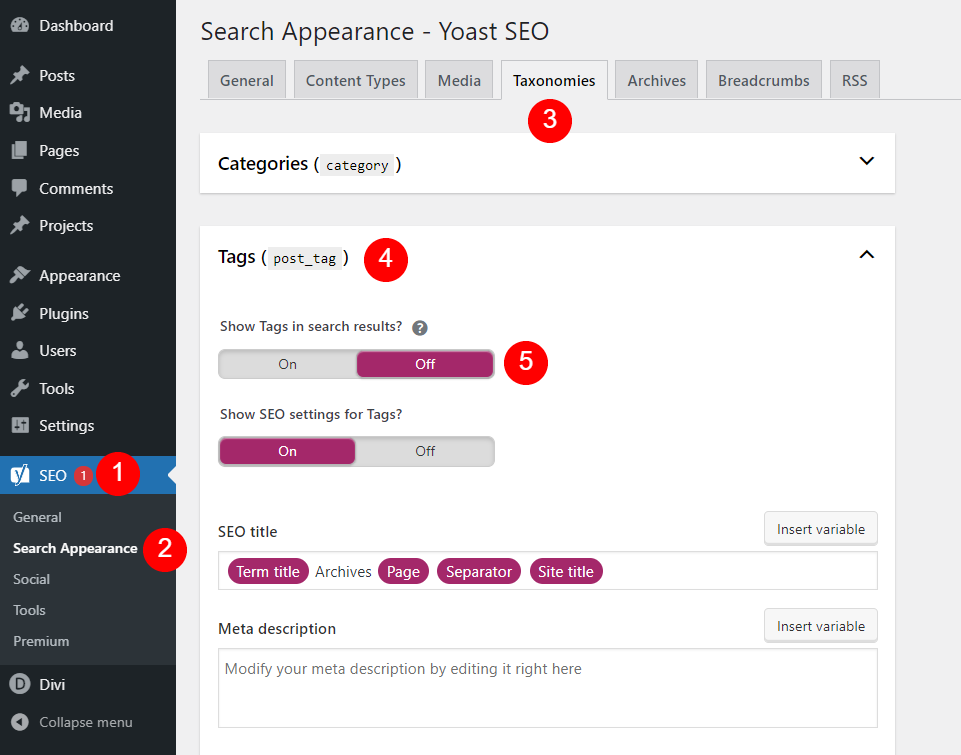Click Insert variable for Meta description
Screen dimensions: 961x755
coord(821,626)
